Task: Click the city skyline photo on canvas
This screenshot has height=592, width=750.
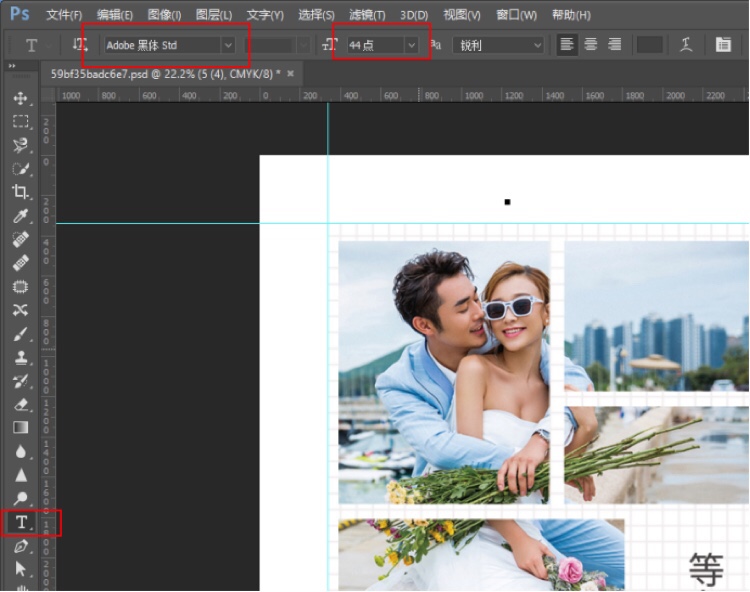Action: (x=656, y=316)
